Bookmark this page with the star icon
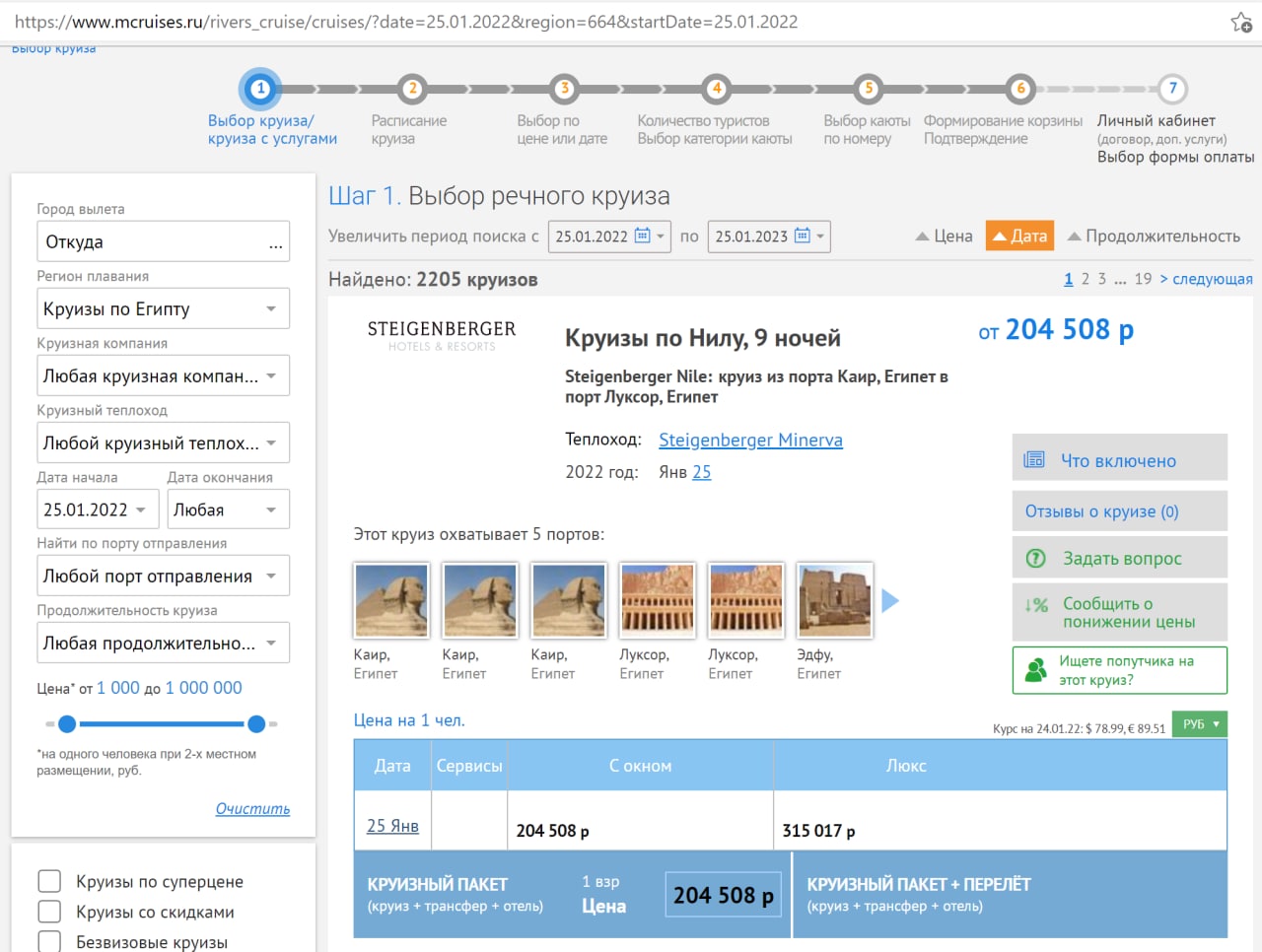 (x=1241, y=22)
